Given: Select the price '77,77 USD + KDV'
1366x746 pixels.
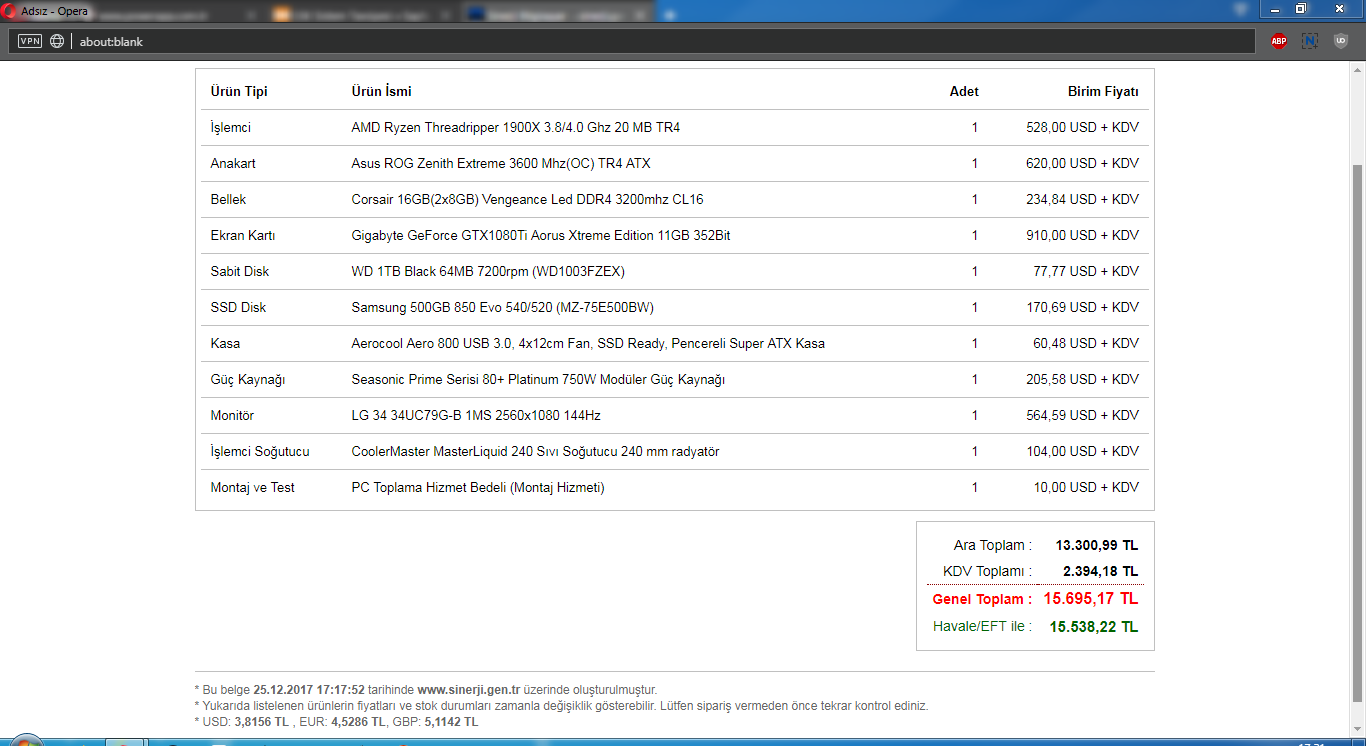Looking at the screenshot, I should pos(1086,271).
